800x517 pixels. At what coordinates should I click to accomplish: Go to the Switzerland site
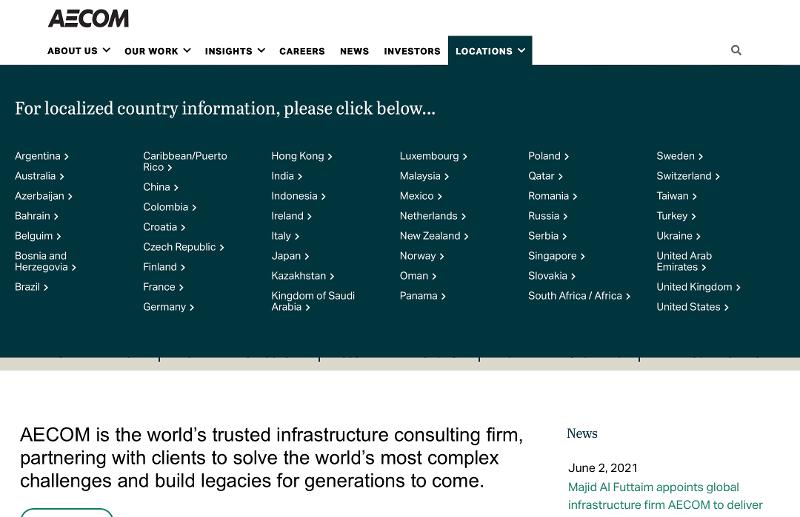coord(688,176)
